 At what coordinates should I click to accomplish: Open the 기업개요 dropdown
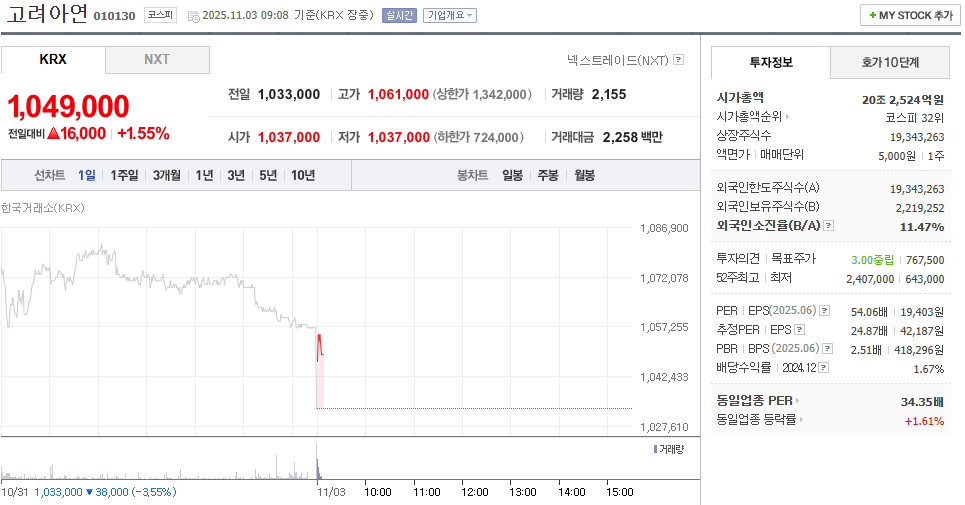tap(450, 15)
